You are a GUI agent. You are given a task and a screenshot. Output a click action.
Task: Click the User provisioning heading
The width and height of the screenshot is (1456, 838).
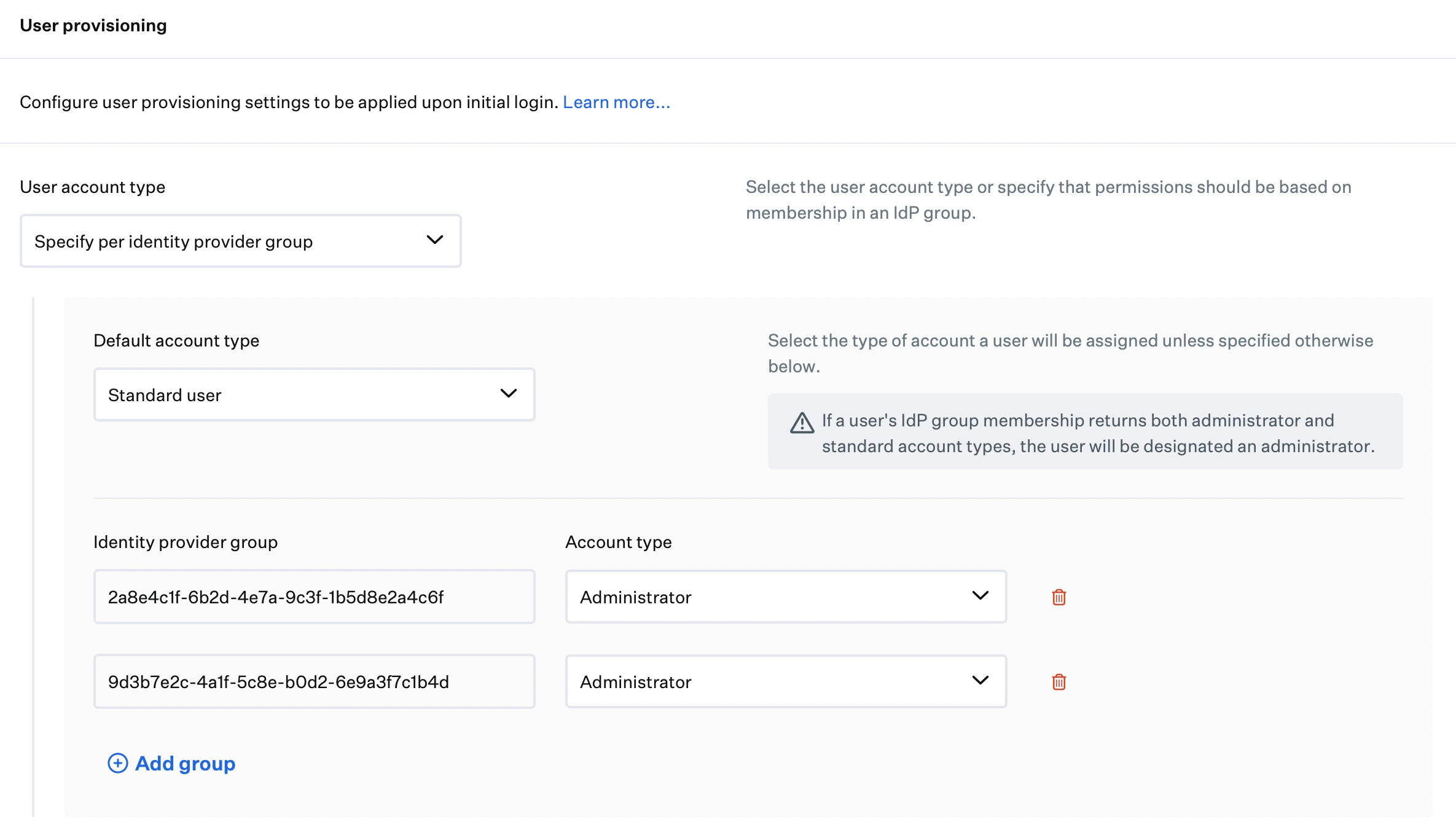pos(93,25)
